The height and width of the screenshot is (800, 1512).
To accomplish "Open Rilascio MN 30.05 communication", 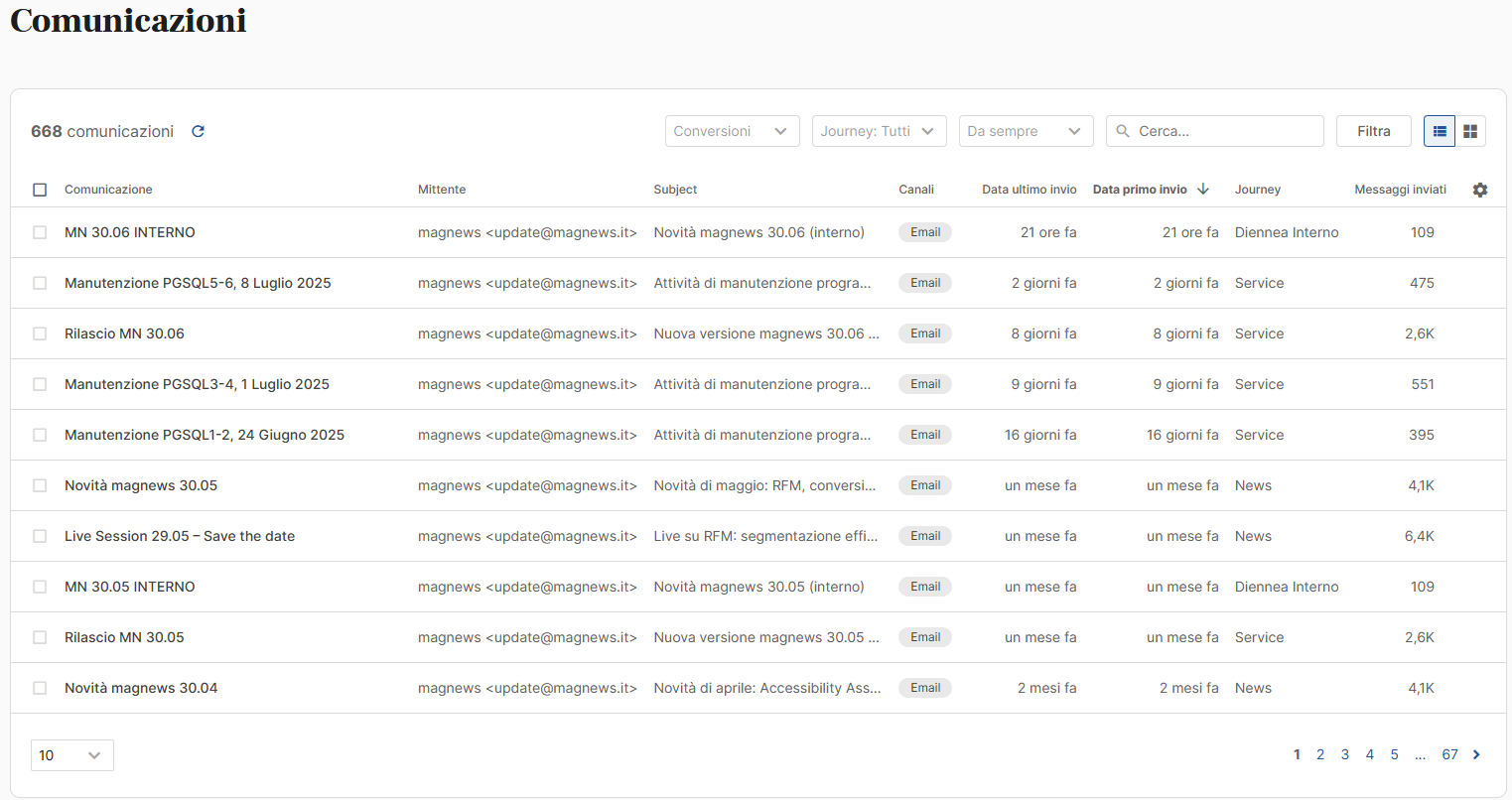I will click(124, 637).
